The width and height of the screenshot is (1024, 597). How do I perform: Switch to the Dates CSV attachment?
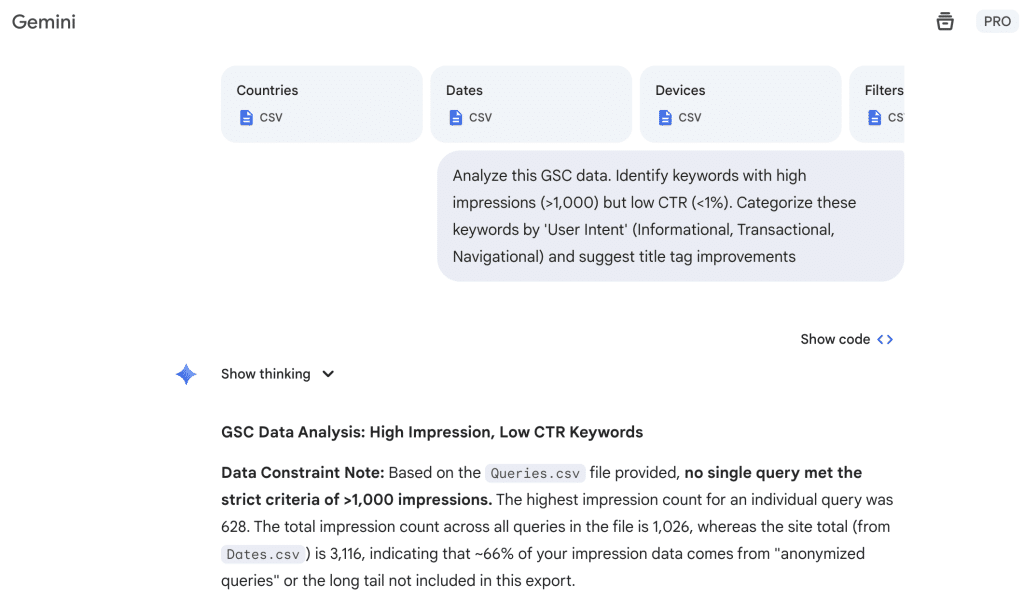[x=531, y=103]
